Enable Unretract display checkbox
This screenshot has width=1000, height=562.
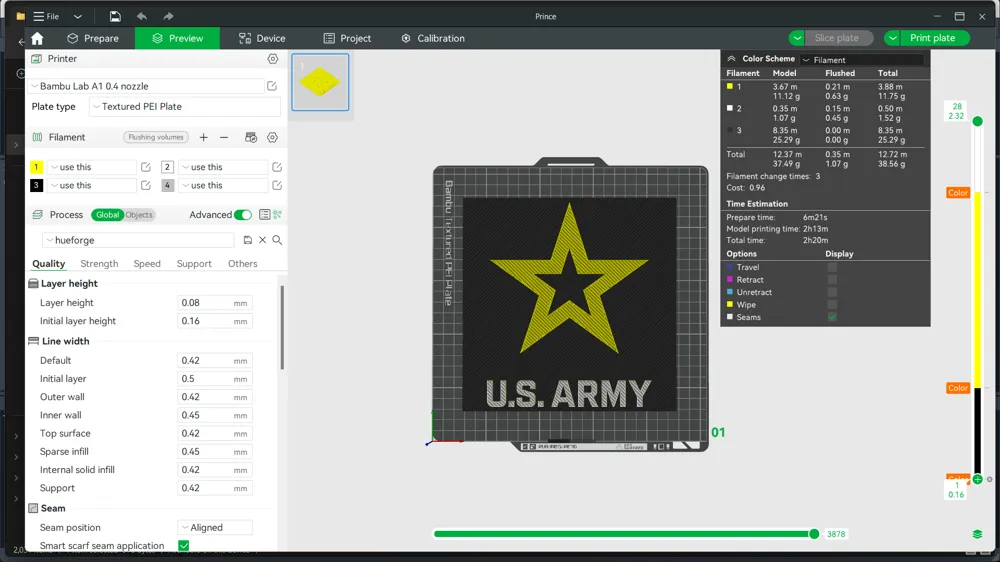pos(832,292)
